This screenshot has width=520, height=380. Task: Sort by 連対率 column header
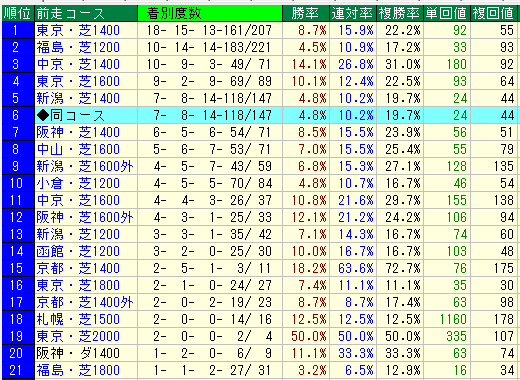(353, 13)
